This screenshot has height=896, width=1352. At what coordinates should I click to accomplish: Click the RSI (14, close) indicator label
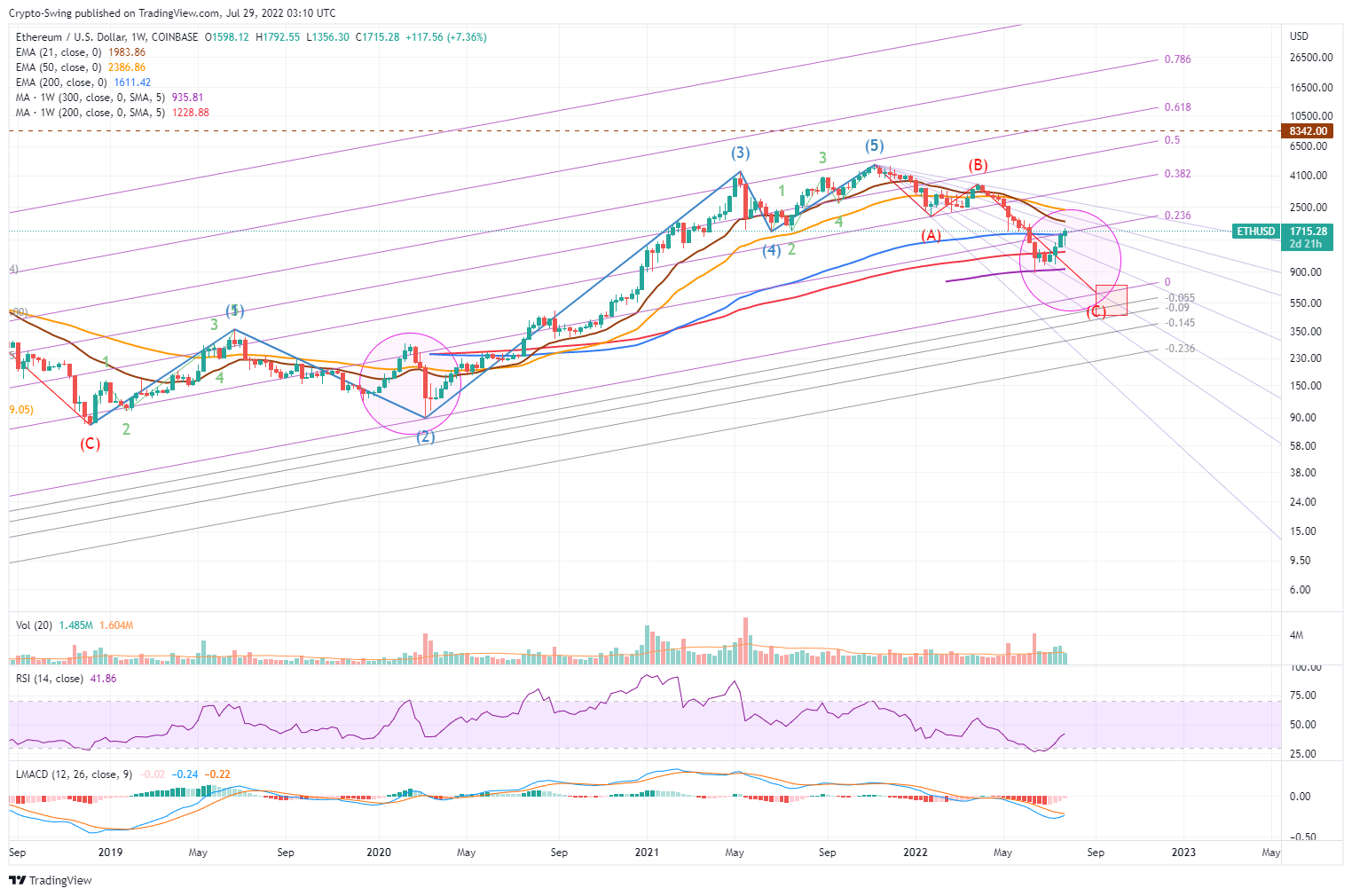[50, 679]
